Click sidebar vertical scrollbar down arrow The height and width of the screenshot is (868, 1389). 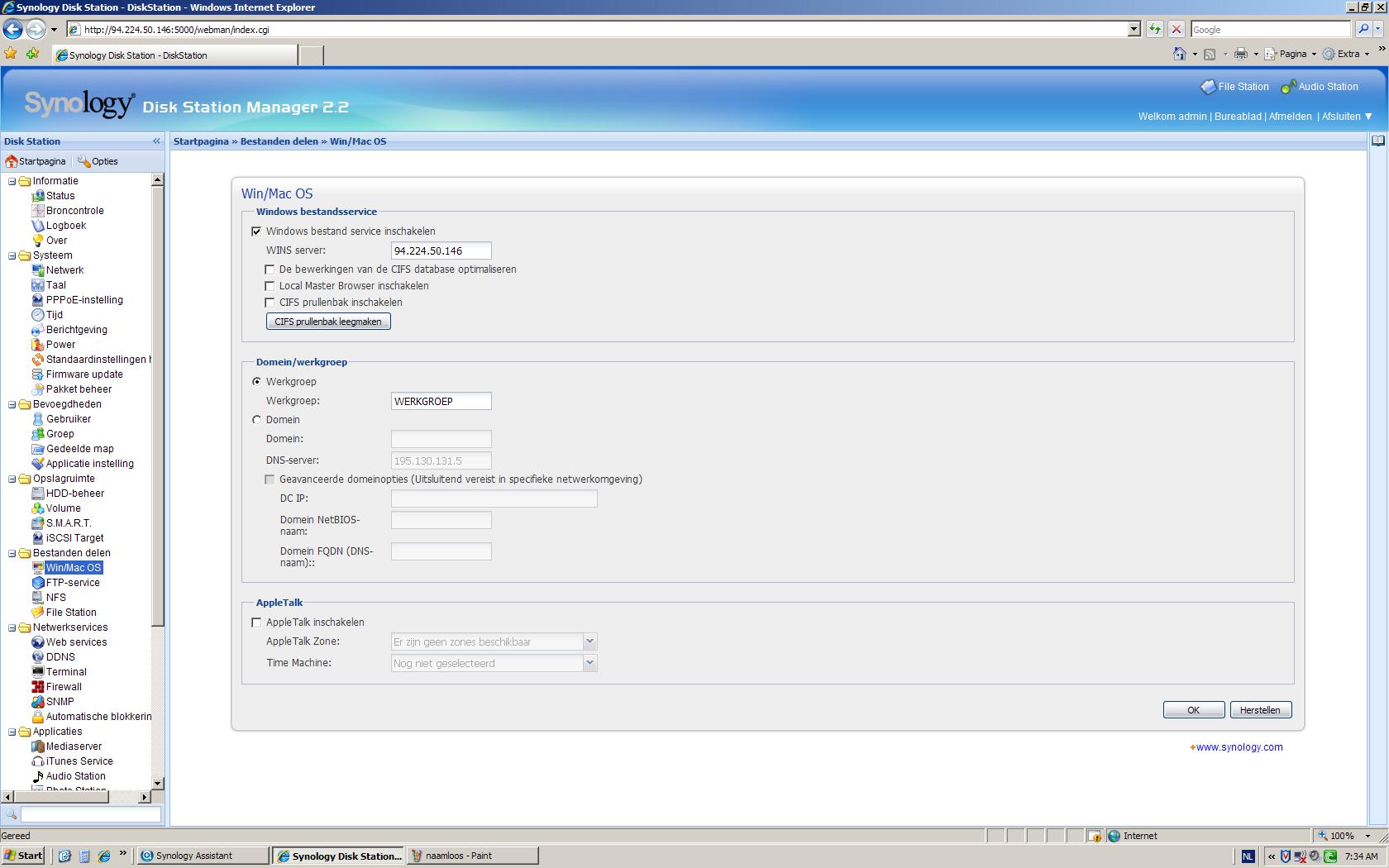coord(158,784)
